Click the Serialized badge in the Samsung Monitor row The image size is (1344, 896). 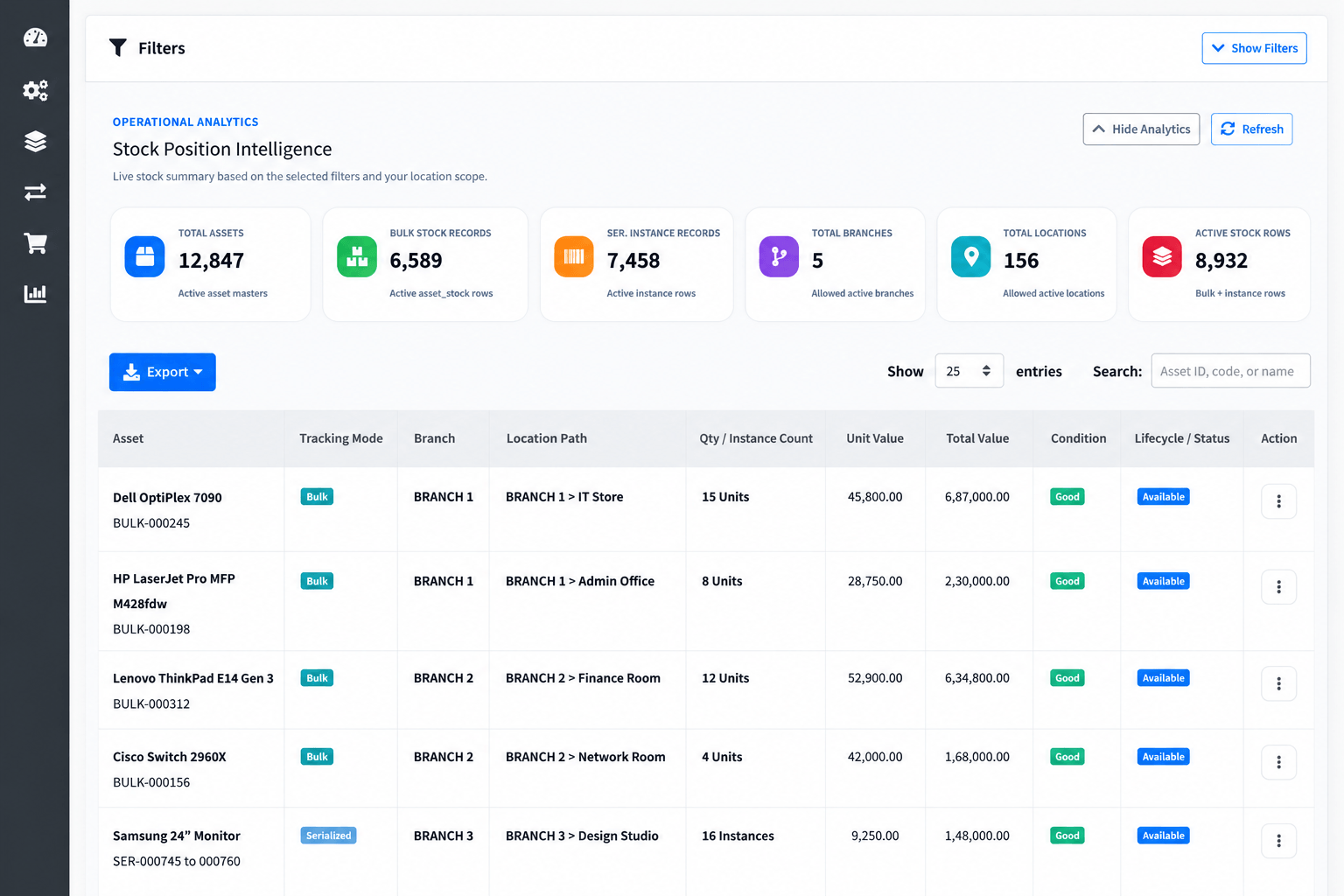[x=328, y=836]
